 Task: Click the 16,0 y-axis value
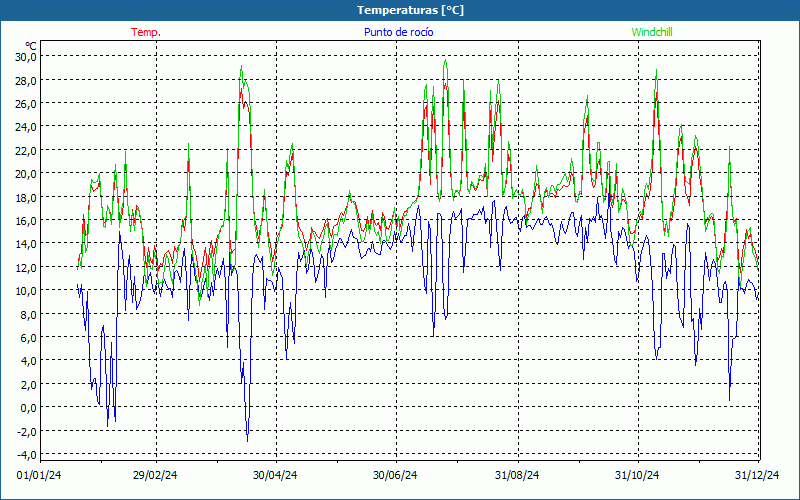point(26,220)
